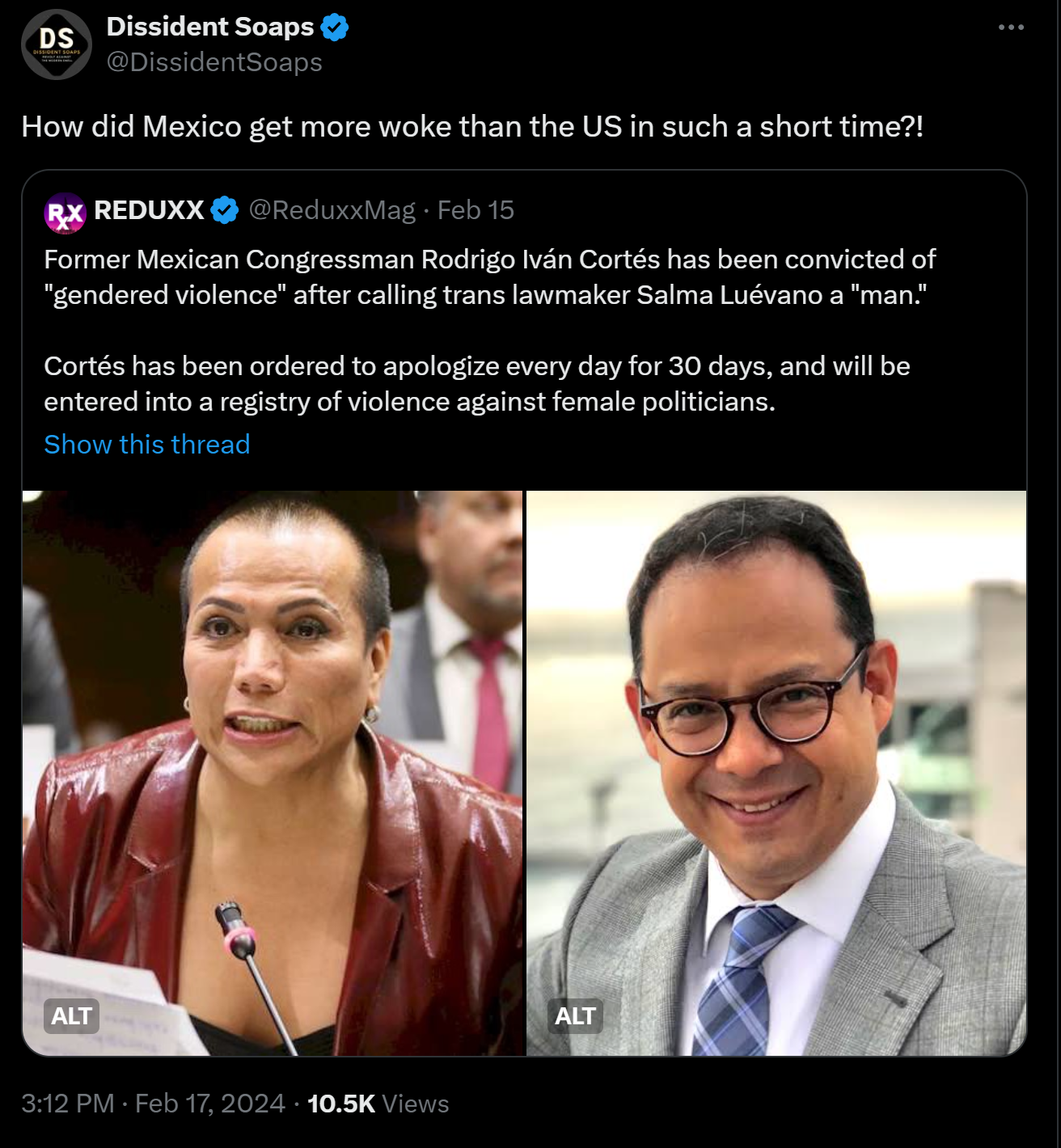Click the main tweet text about Mexico
Viewport: 1061px width, 1148px height.
coord(472,127)
